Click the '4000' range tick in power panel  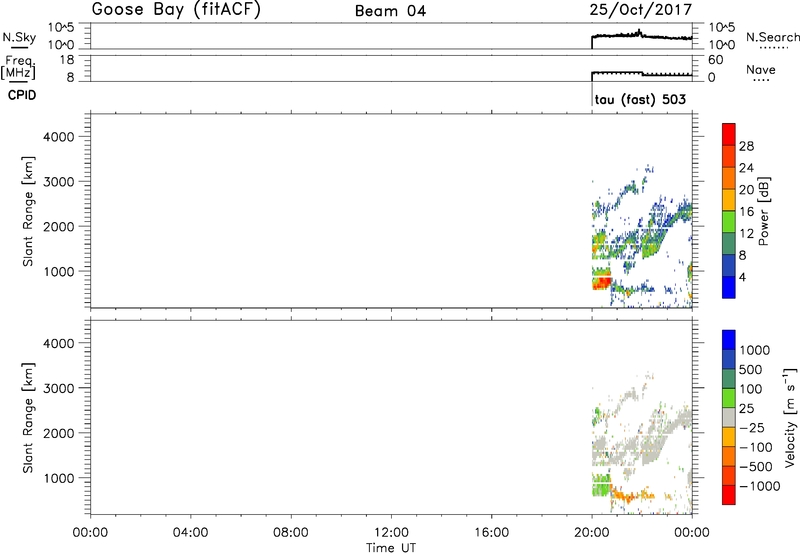59,137
